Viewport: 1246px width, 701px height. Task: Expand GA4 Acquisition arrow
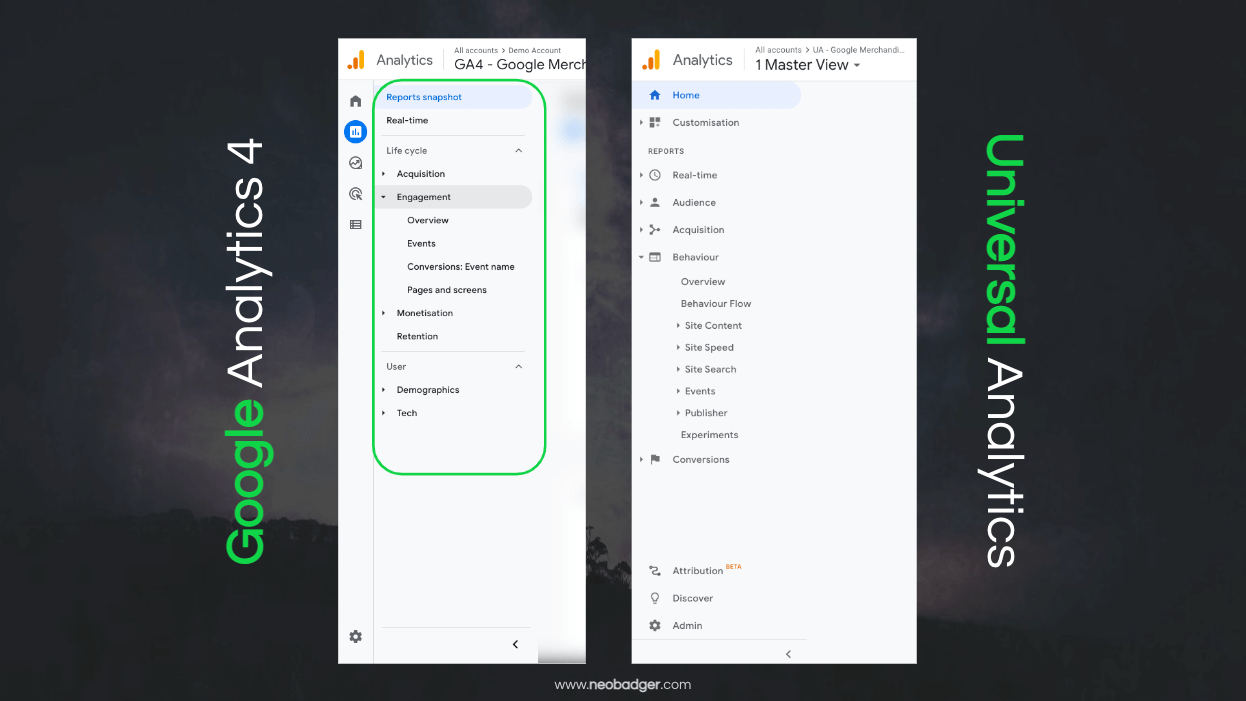(x=383, y=174)
